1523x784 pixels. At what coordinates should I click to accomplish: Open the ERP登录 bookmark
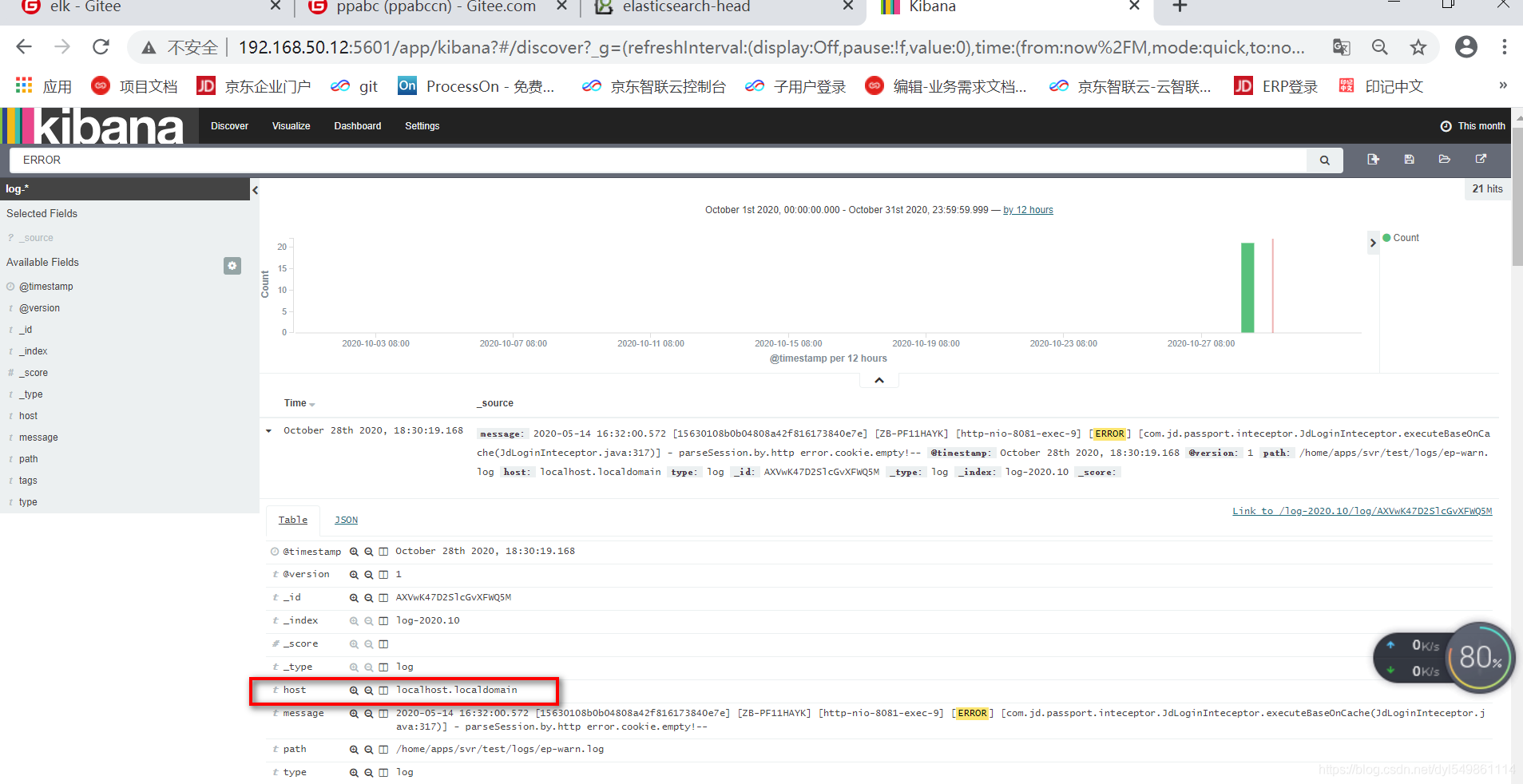pos(1275,85)
